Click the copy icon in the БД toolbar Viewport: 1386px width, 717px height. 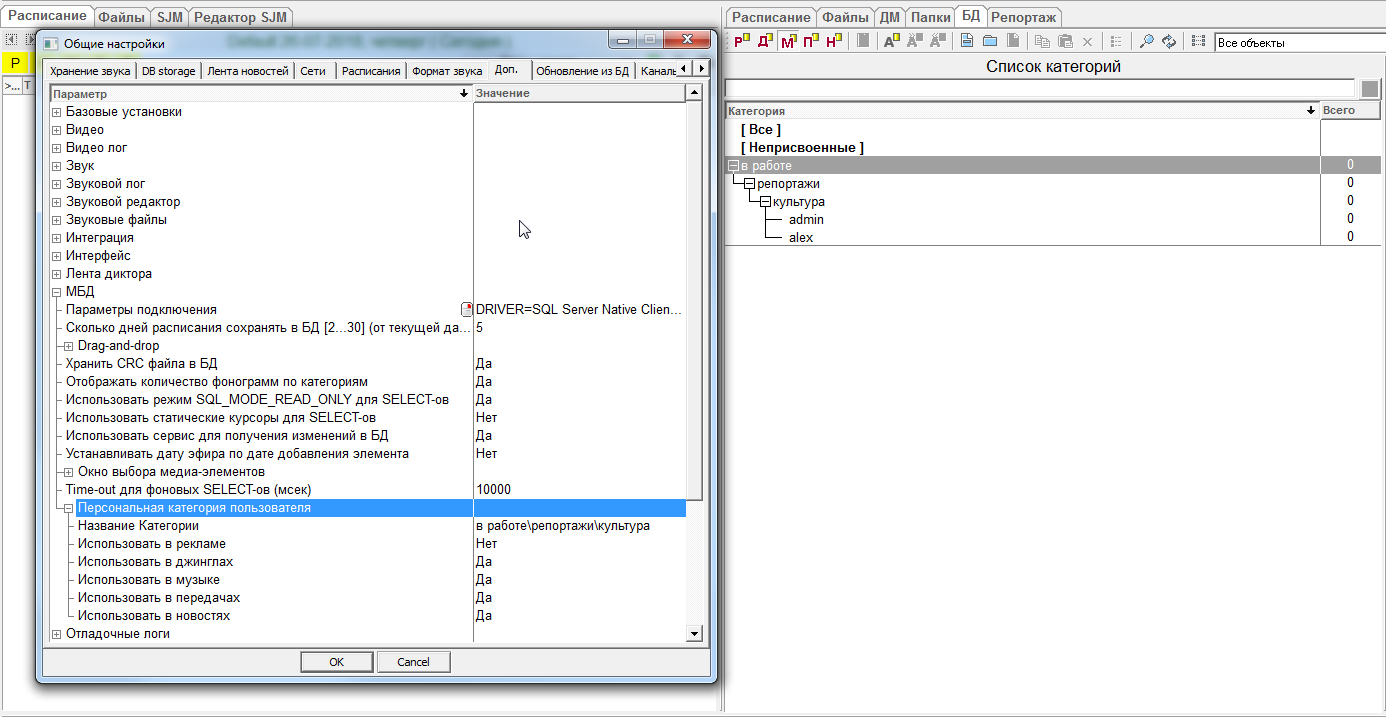(x=1042, y=41)
